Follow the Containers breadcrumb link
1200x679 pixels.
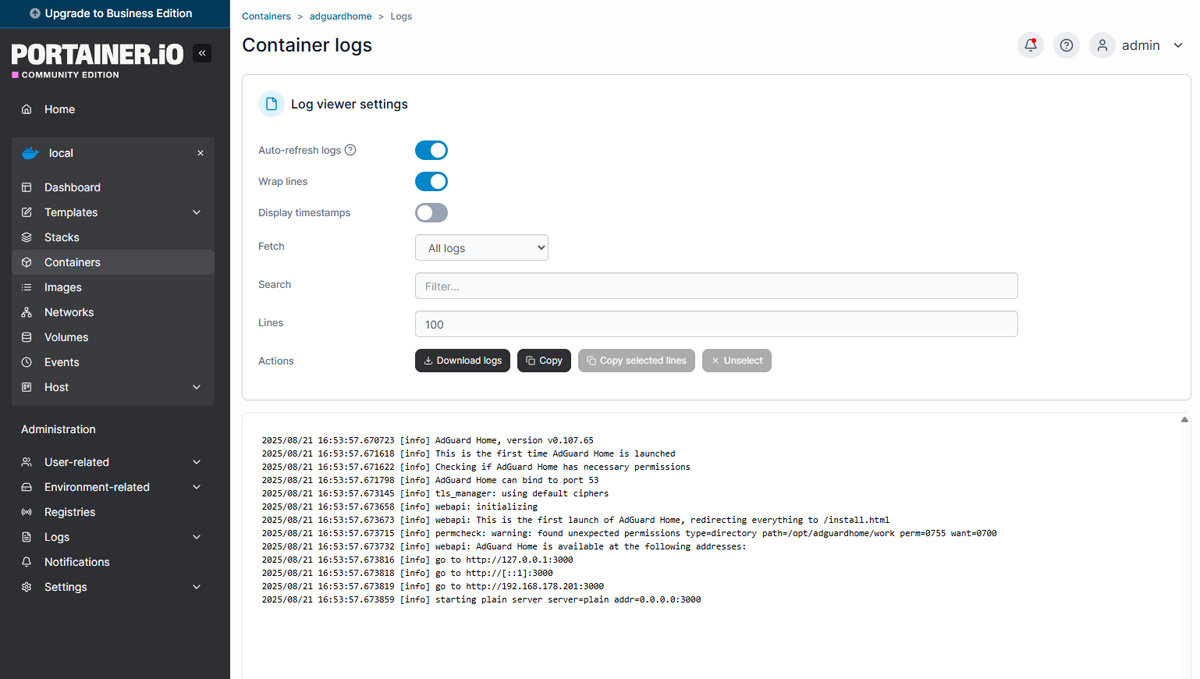coord(266,16)
